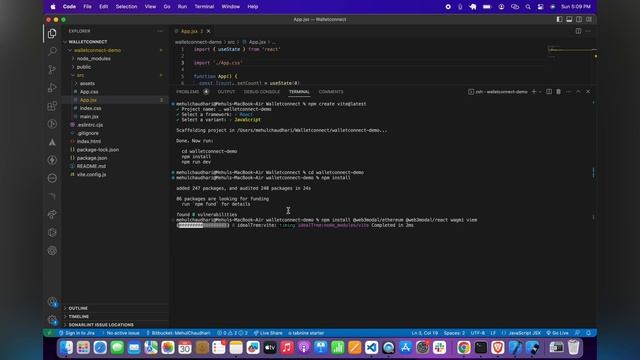Viewport: 640px width, 360px height.
Task: Open Brave browser from the Dock
Action: (x=498, y=347)
